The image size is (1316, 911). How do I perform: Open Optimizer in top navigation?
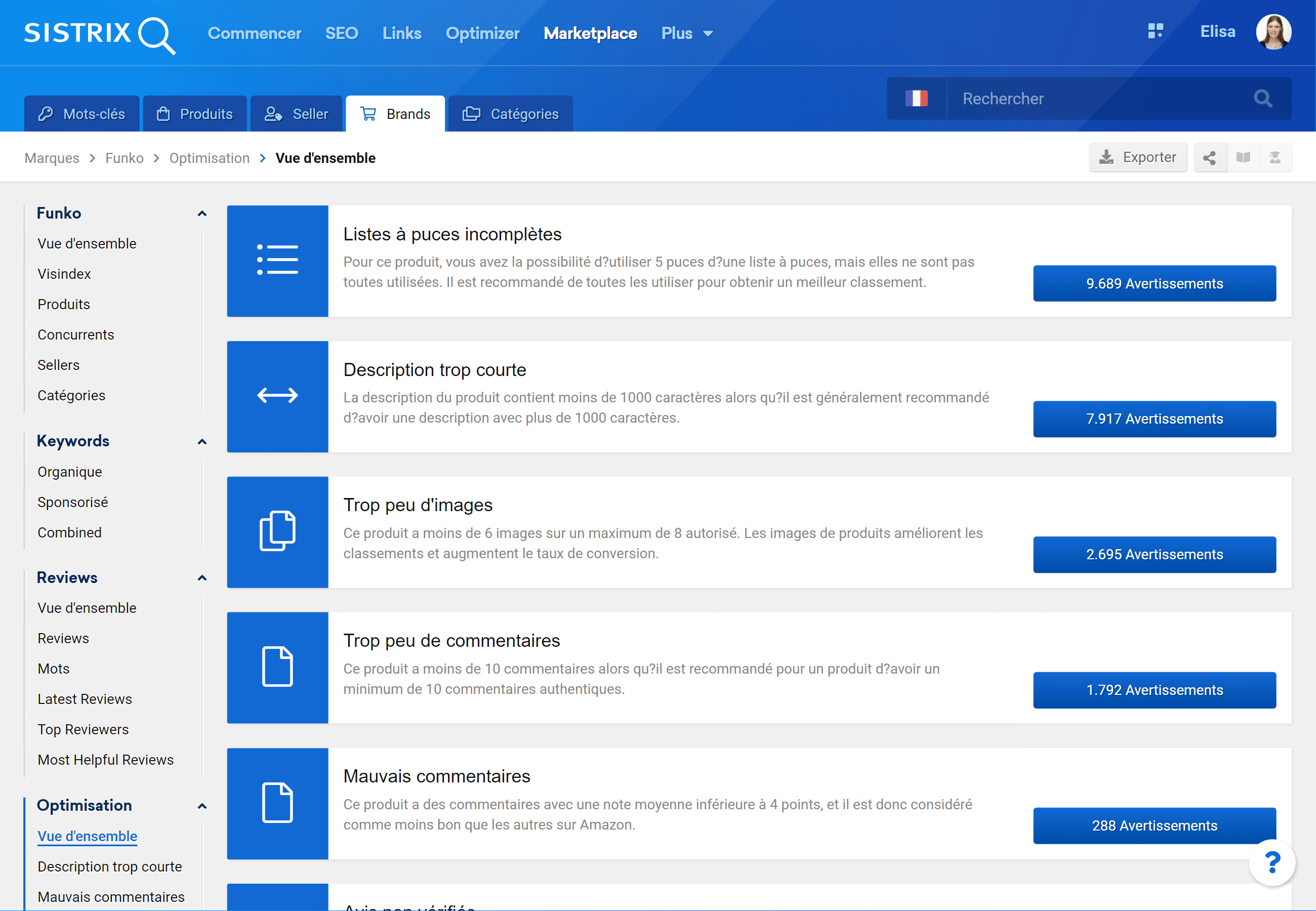(x=482, y=34)
